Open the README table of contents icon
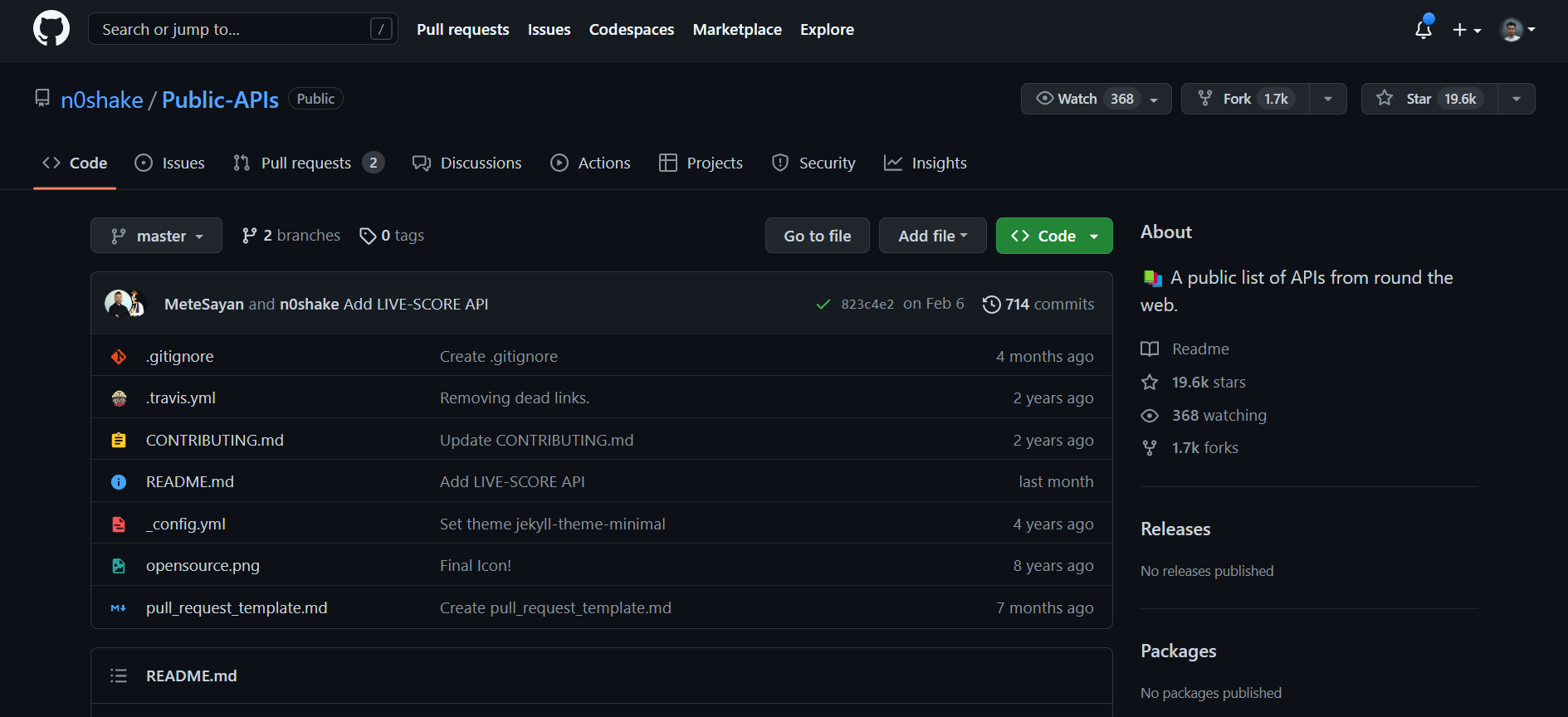Image resolution: width=1568 pixels, height=717 pixels. [x=119, y=676]
